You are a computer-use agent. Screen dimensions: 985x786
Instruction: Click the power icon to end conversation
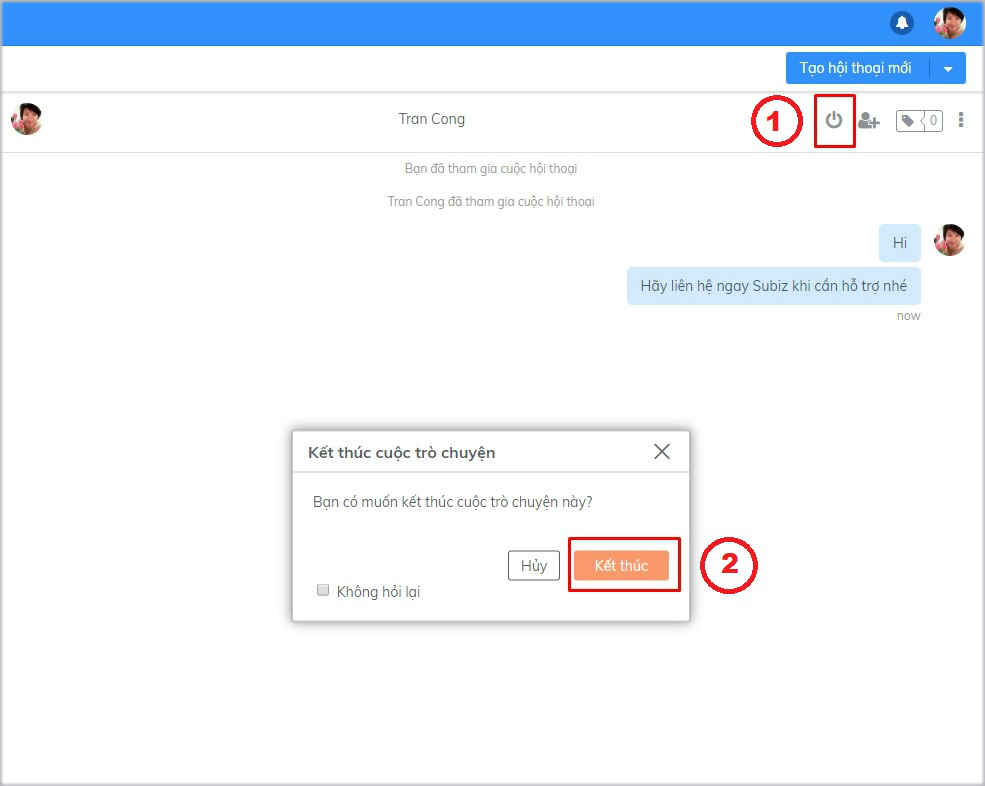[x=834, y=120]
